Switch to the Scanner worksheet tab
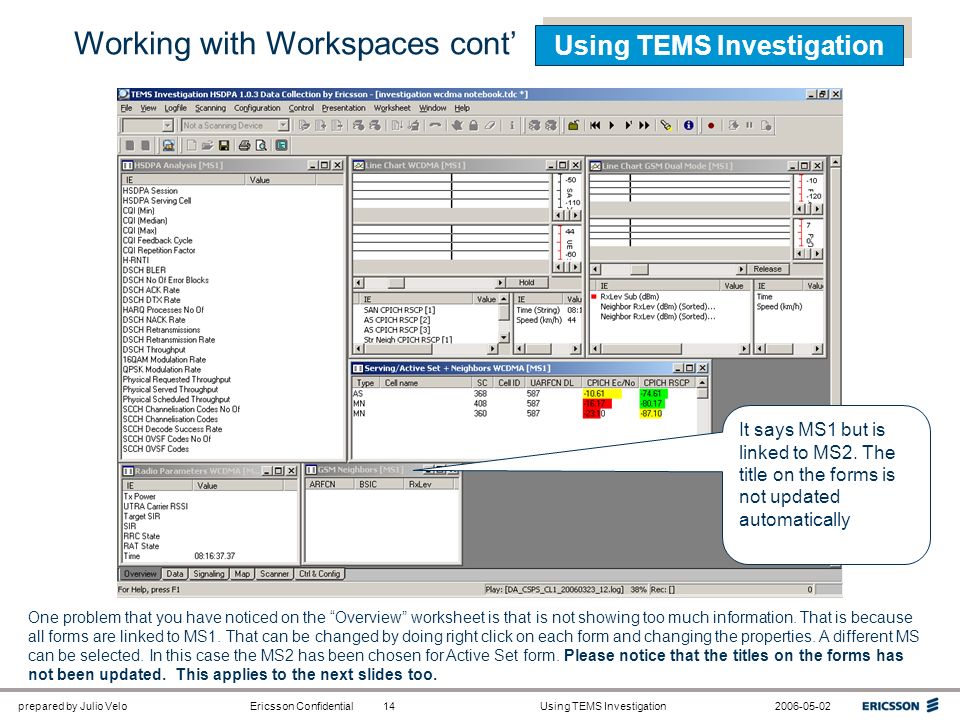 tap(274, 574)
